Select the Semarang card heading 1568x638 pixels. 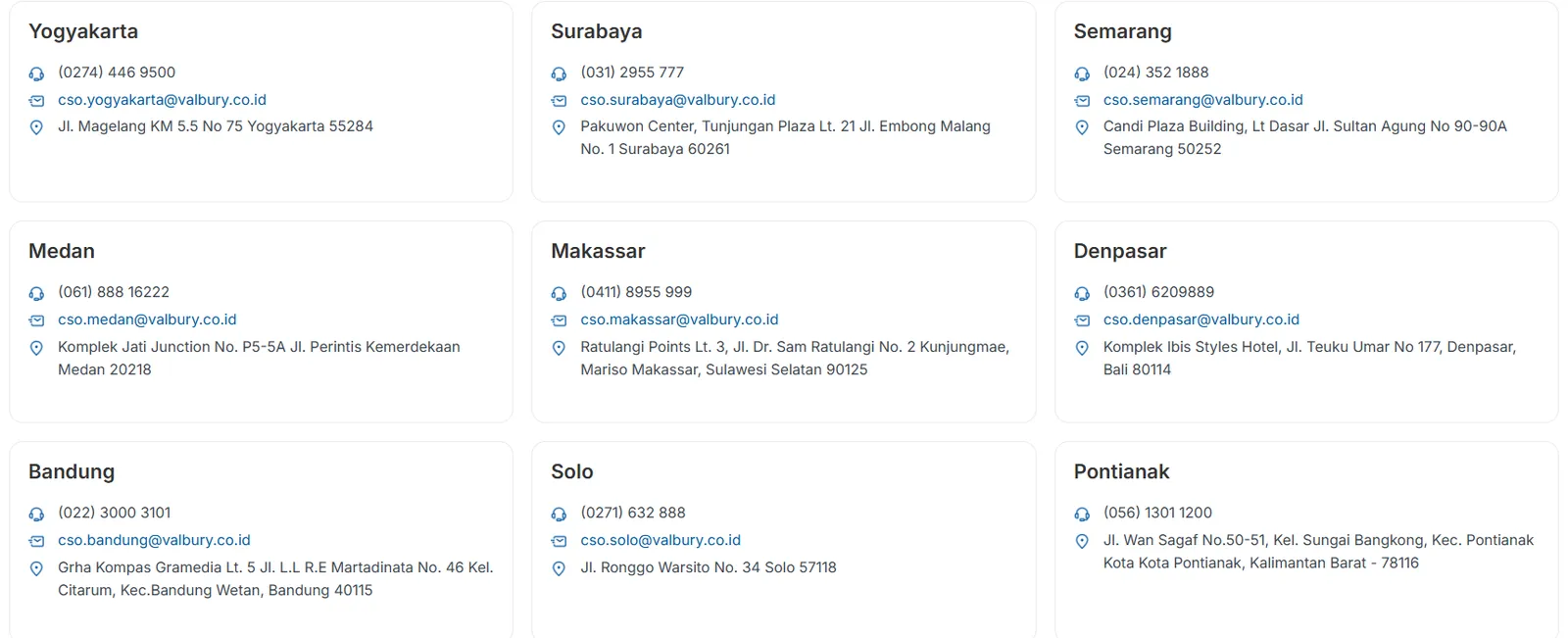(x=1122, y=31)
